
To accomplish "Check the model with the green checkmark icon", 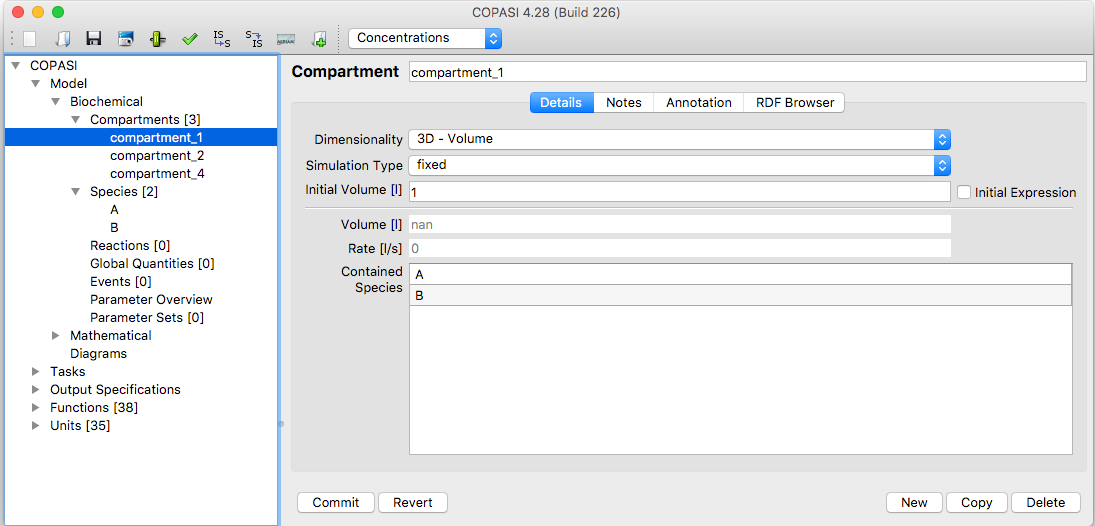I will (x=190, y=39).
